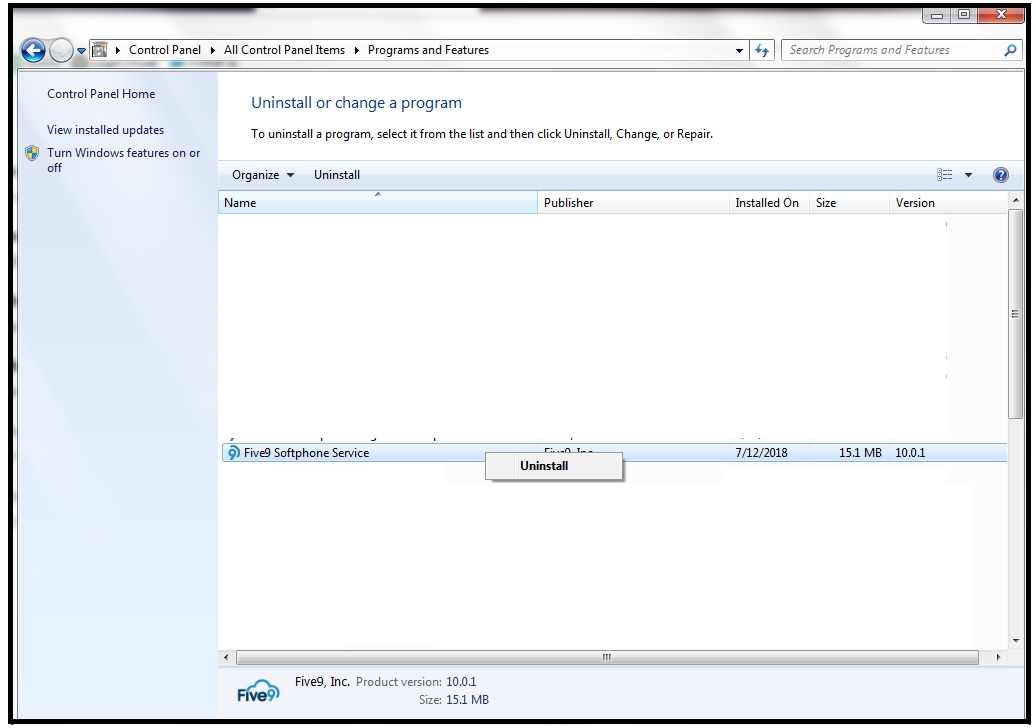Open the recent pages dropdown arrow
Screen dimensions: 1036x728
pos(81,51)
